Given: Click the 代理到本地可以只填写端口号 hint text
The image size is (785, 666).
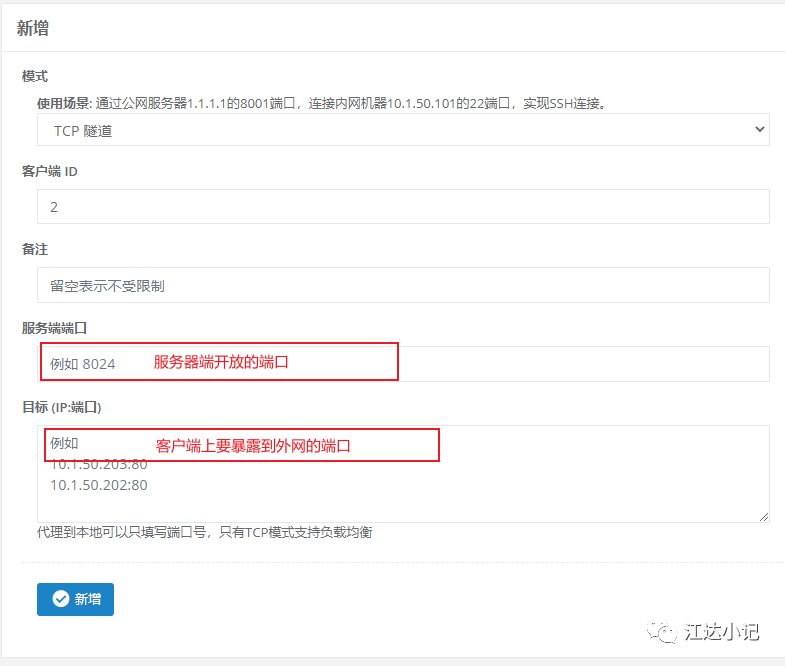Looking at the screenshot, I should point(204,532).
